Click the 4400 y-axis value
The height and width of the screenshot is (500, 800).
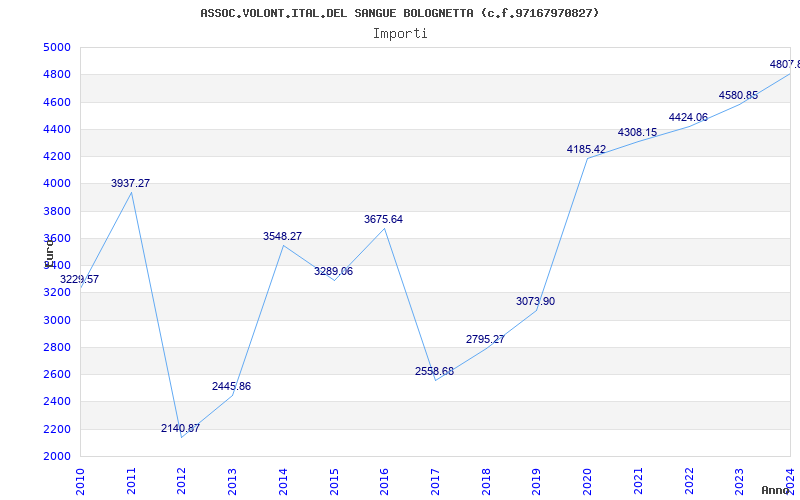pyautogui.click(x=57, y=130)
